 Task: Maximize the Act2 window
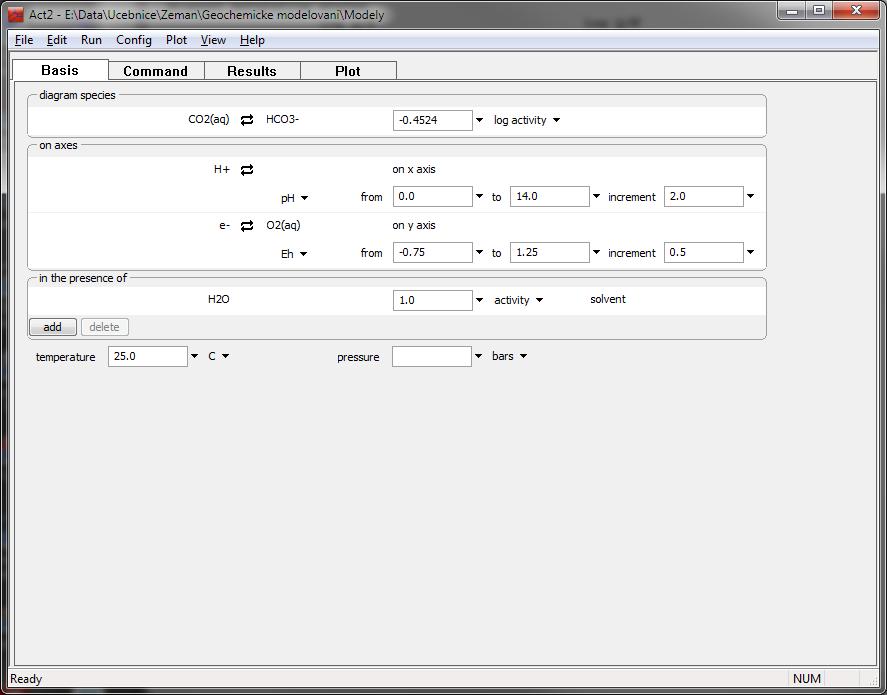[819, 11]
